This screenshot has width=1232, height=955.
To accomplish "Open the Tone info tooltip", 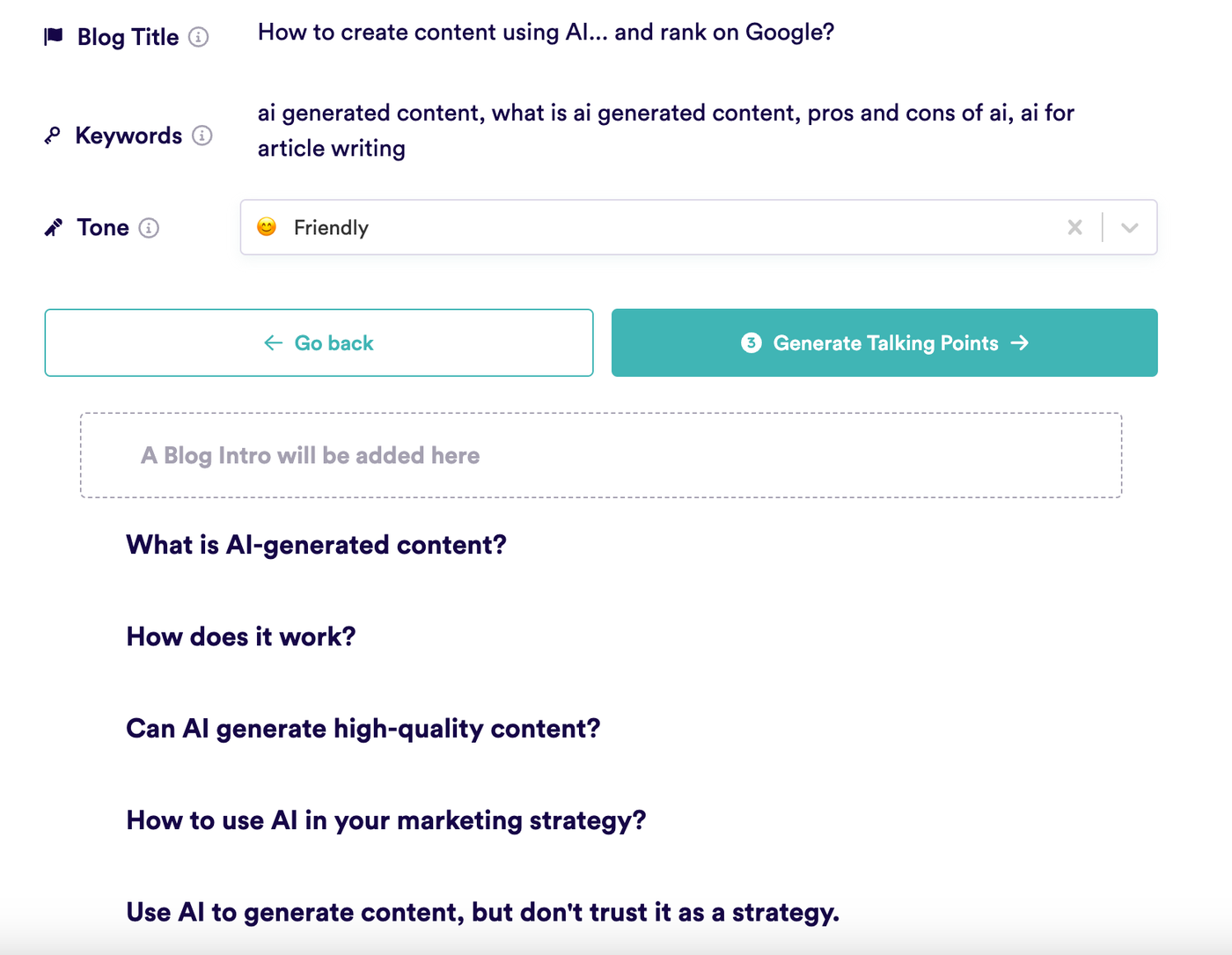I will coord(149,227).
